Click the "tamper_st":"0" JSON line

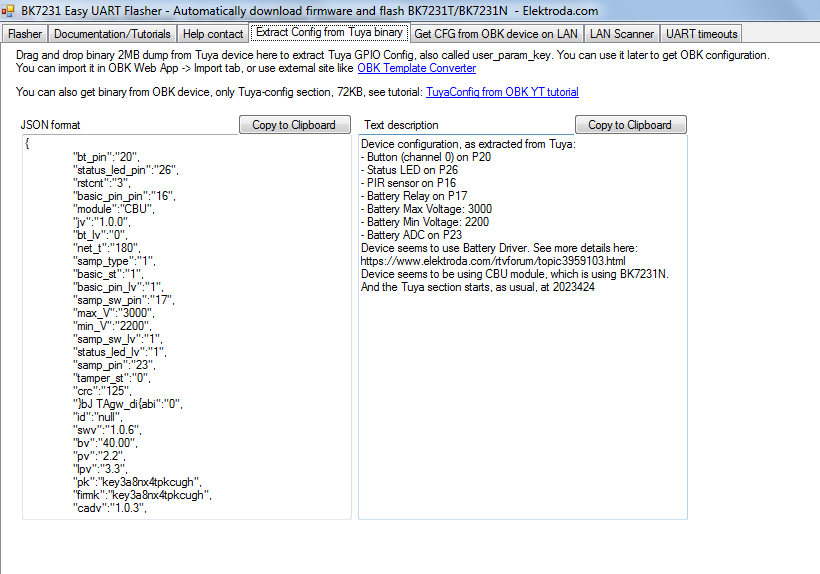(111, 378)
